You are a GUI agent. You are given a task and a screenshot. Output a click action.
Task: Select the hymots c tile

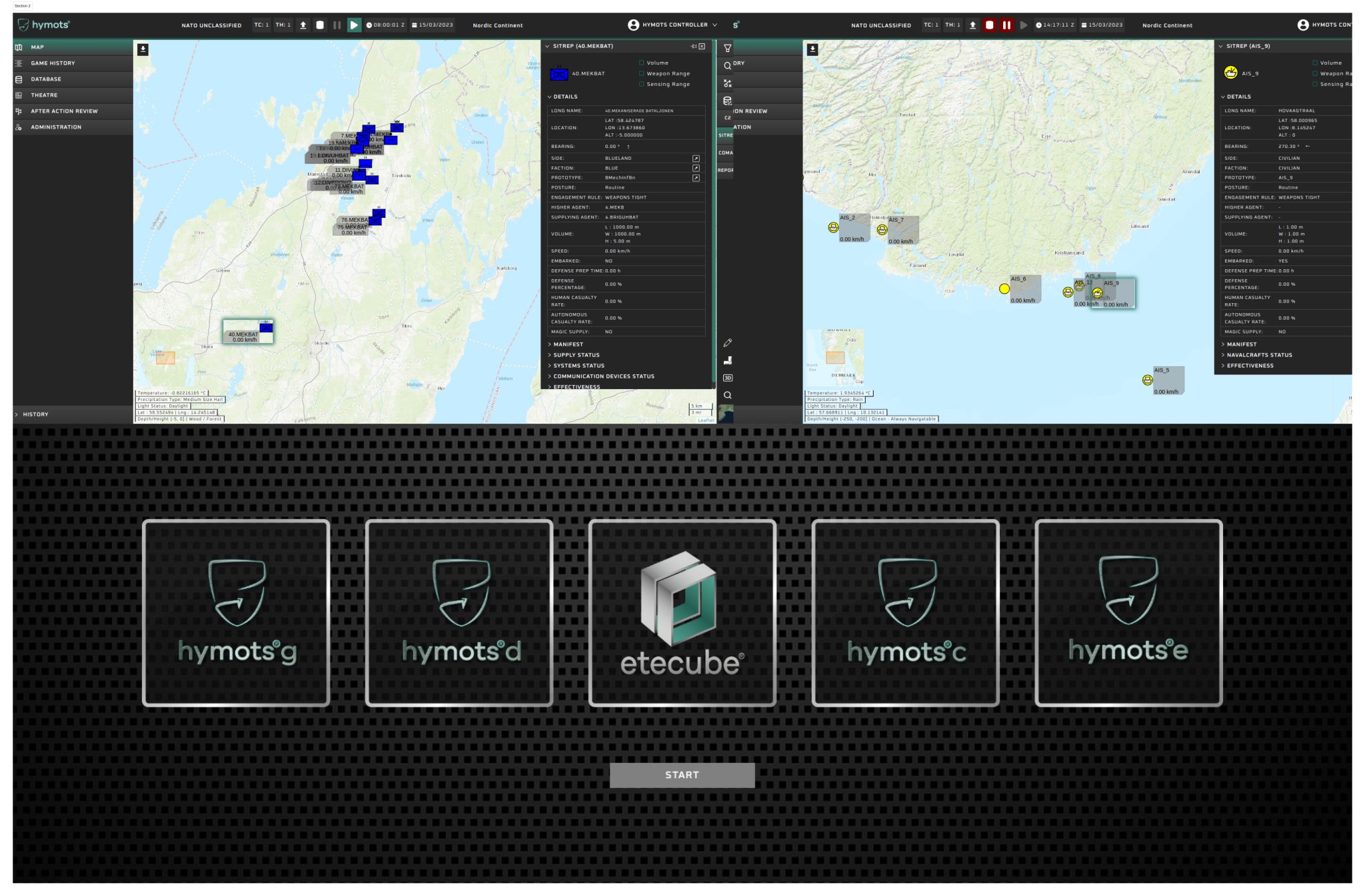coord(906,612)
